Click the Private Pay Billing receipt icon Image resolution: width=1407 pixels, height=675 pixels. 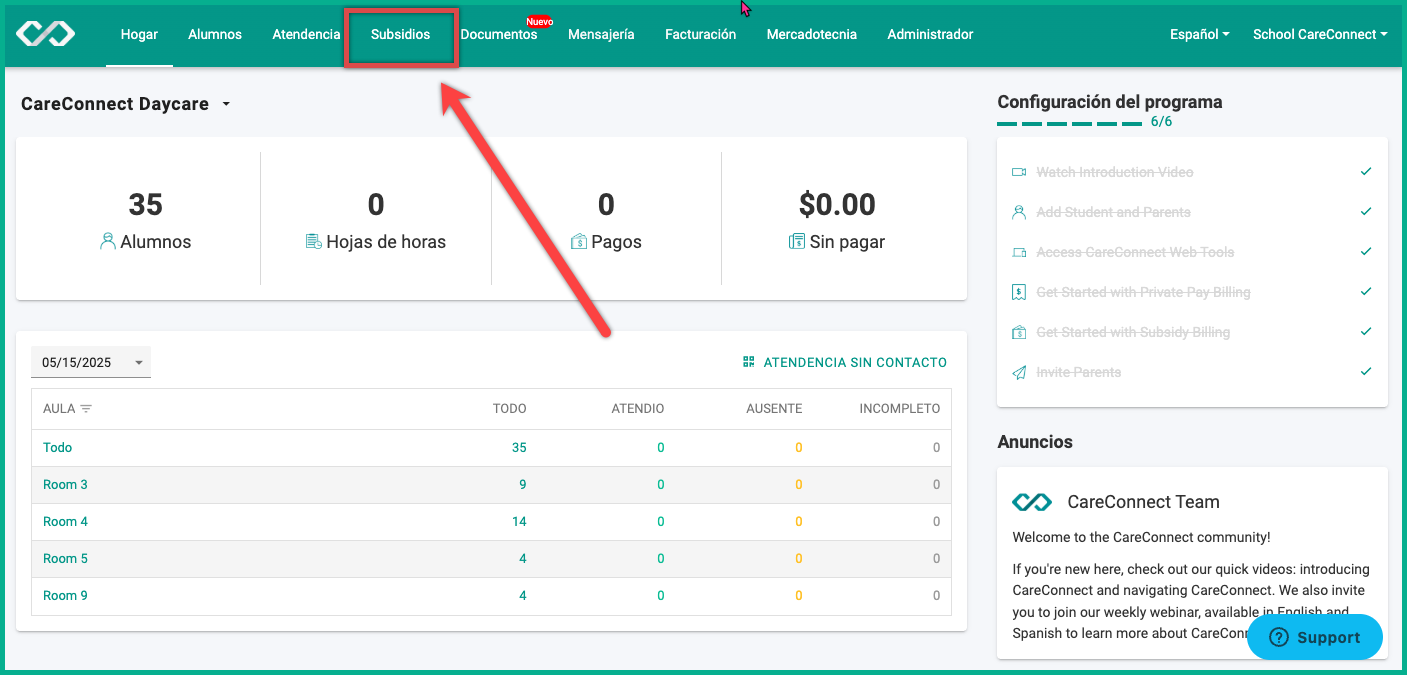1019,292
